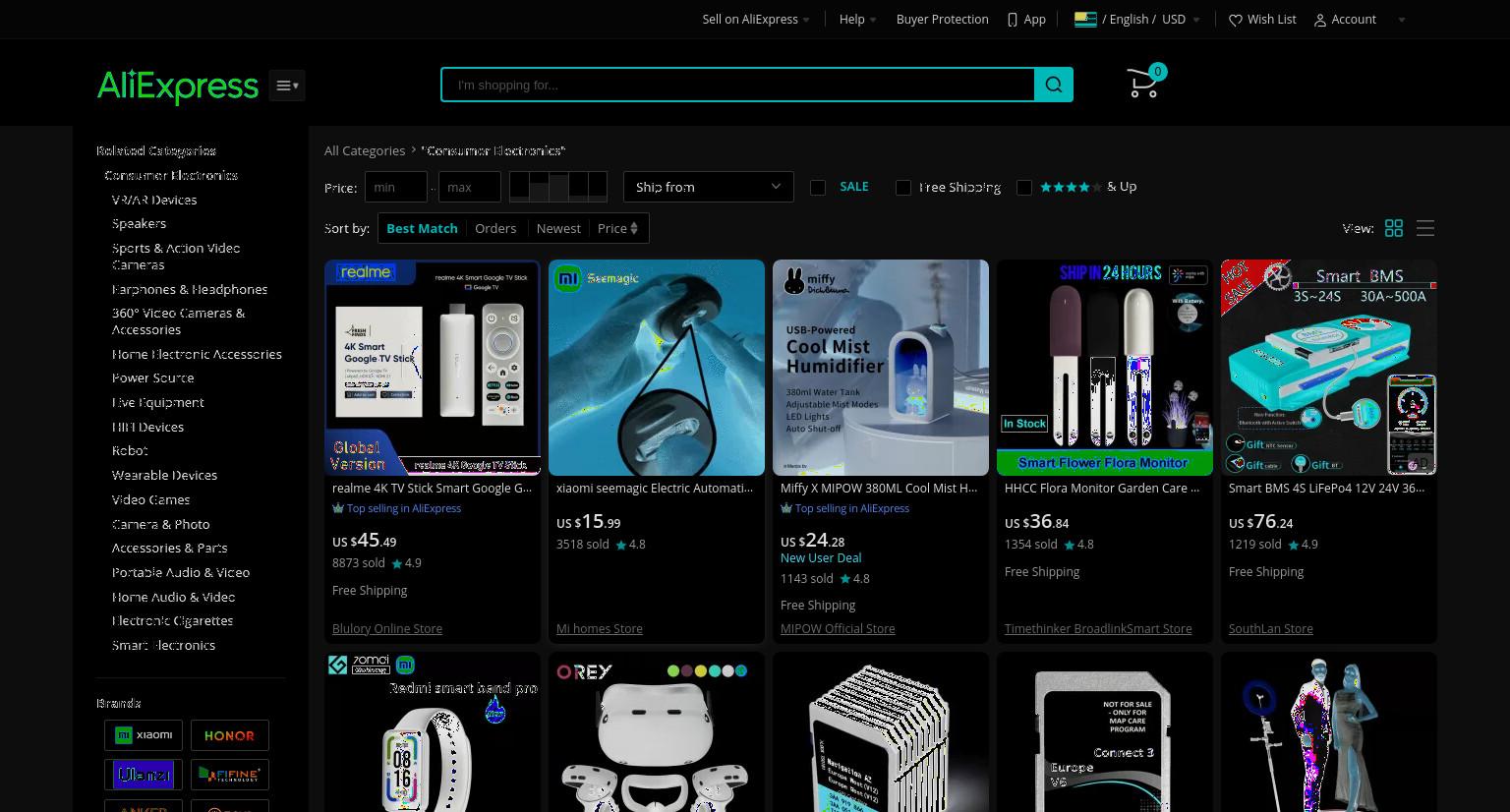Open VR/AR Devices category
The width and height of the screenshot is (1510, 812).
[154, 200]
